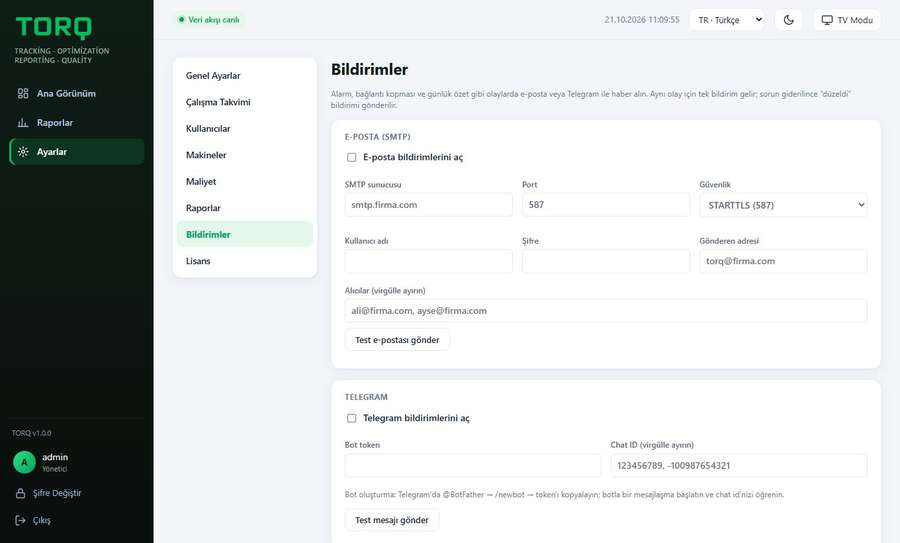The height and width of the screenshot is (543, 900).
Task: Click the Ayarlar gear icon
Action: (23, 152)
